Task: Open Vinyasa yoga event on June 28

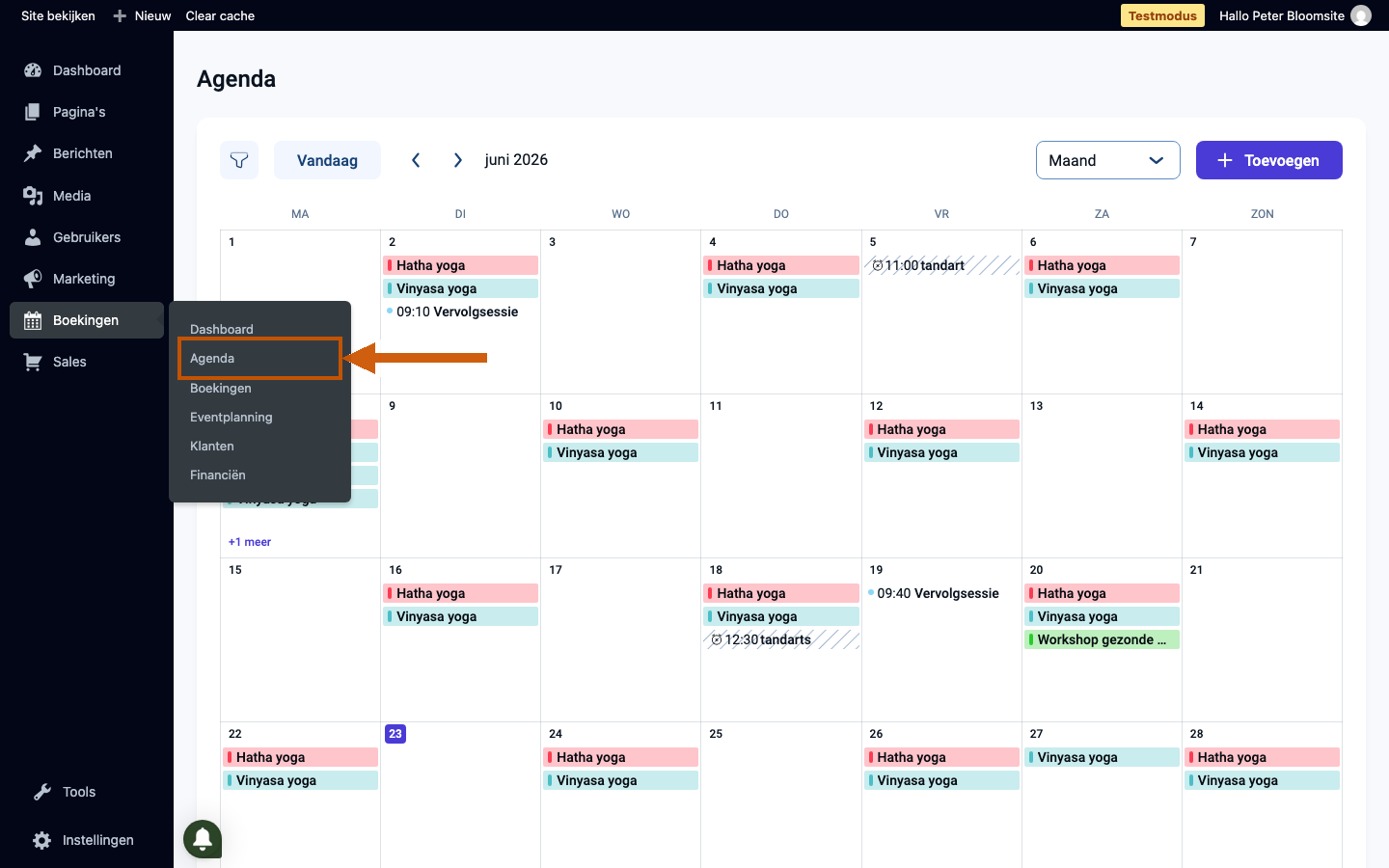Action: coord(1262,780)
